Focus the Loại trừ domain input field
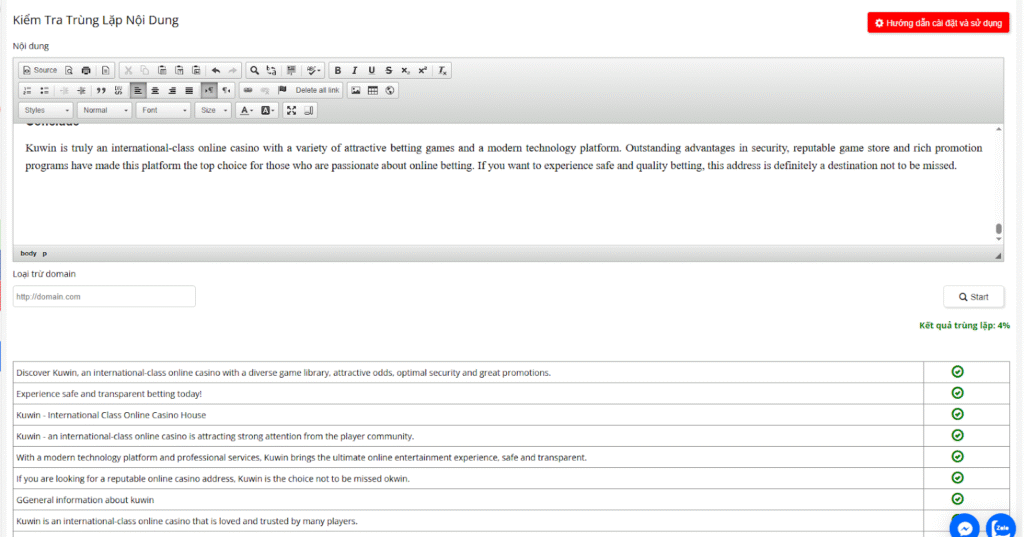1024x537 pixels. pyautogui.click(x=104, y=297)
